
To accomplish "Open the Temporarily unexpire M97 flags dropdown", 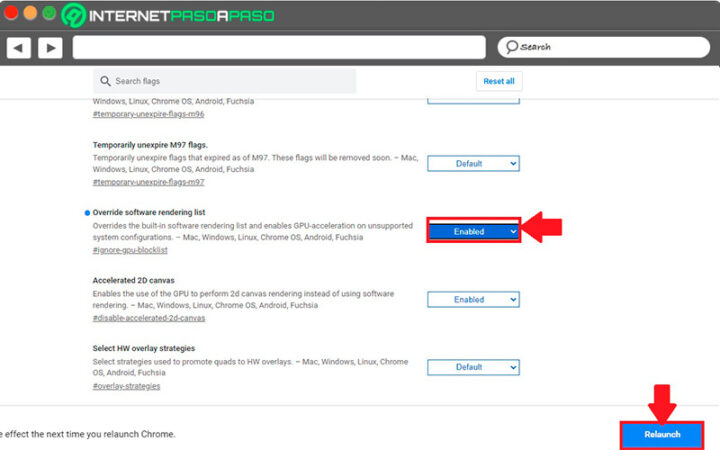I will click(473, 163).
